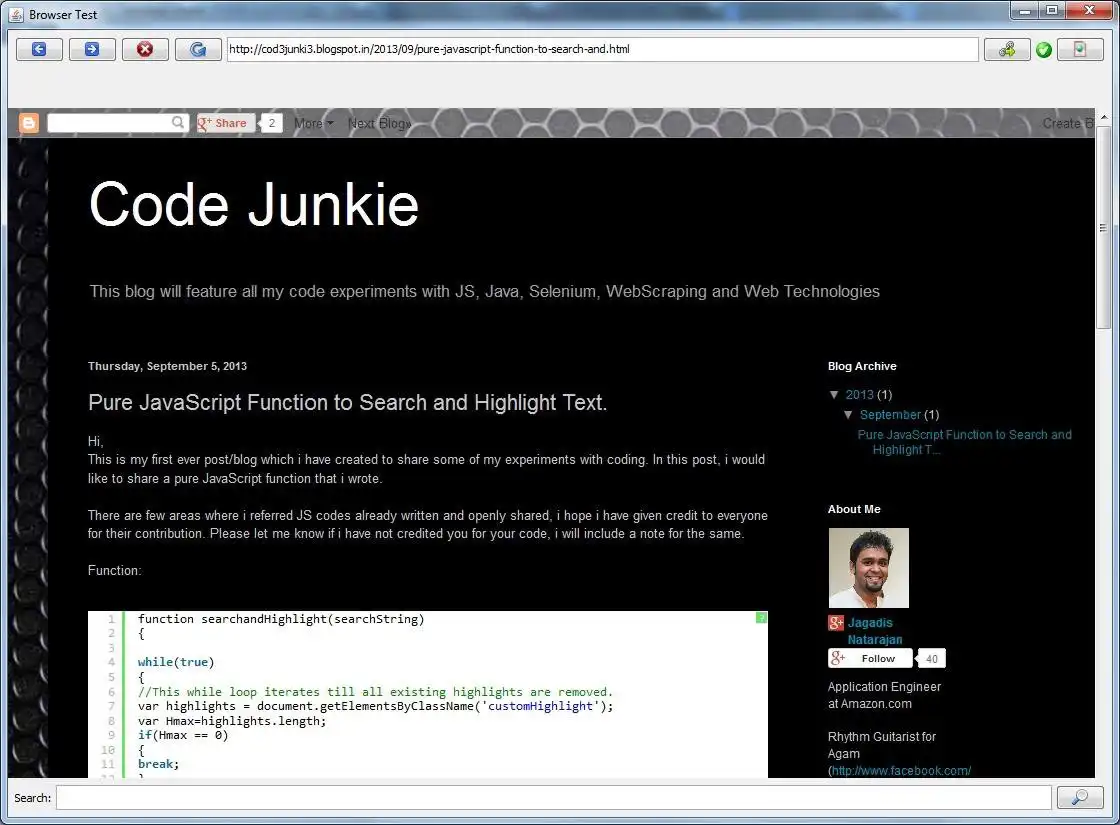This screenshot has width=1120, height=825.
Task: Click the Reload page button
Action: point(198,49)
